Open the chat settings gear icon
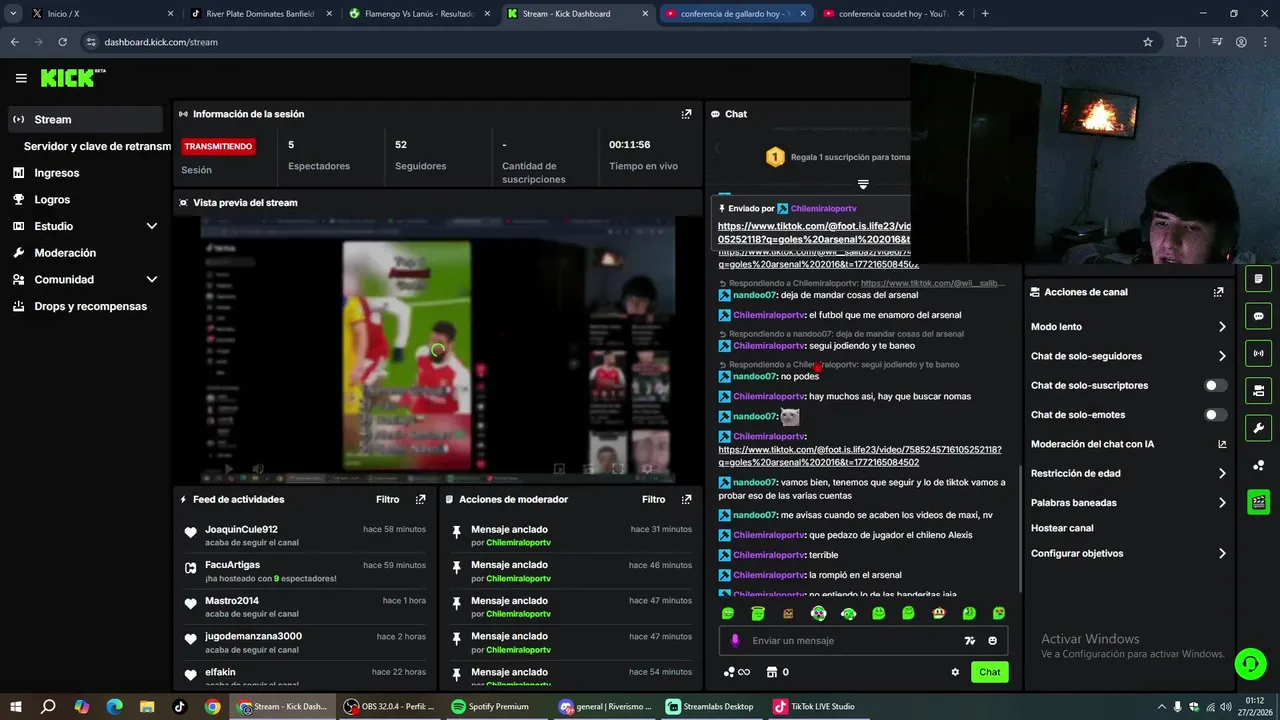This screenshot has height=720, width=1280. [x=955, y=672]
